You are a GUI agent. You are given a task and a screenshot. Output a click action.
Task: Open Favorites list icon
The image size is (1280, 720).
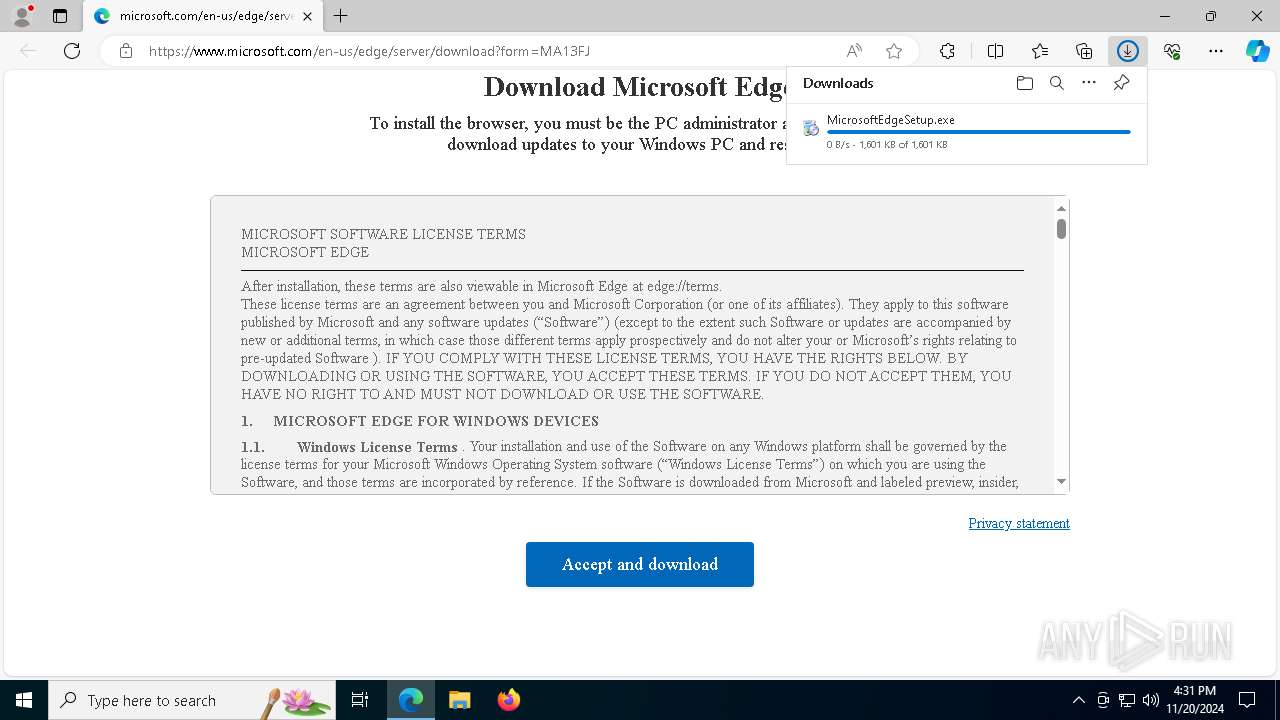[1040, 51]
